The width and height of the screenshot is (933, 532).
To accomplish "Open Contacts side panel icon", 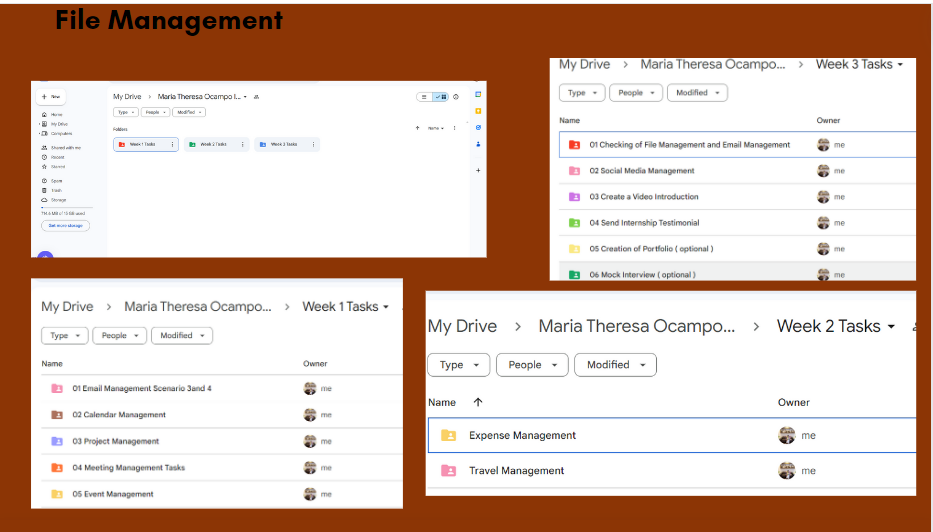I will pos(478,144).
